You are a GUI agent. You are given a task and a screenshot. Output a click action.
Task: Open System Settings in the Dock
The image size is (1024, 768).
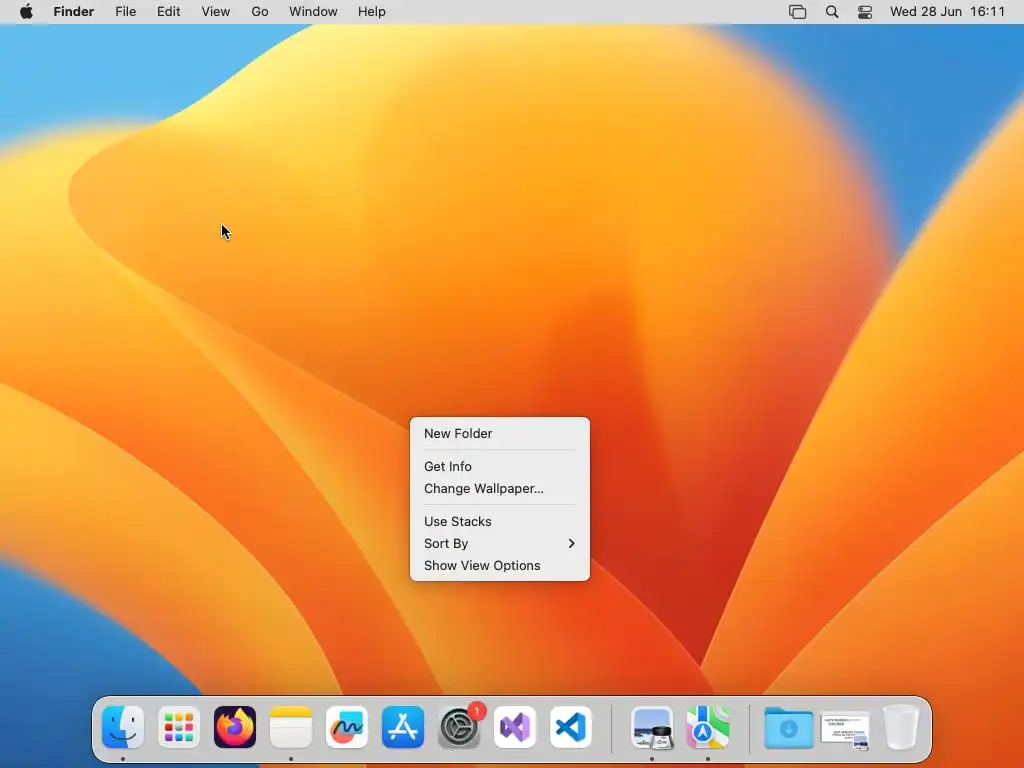(x=459, y=727)
